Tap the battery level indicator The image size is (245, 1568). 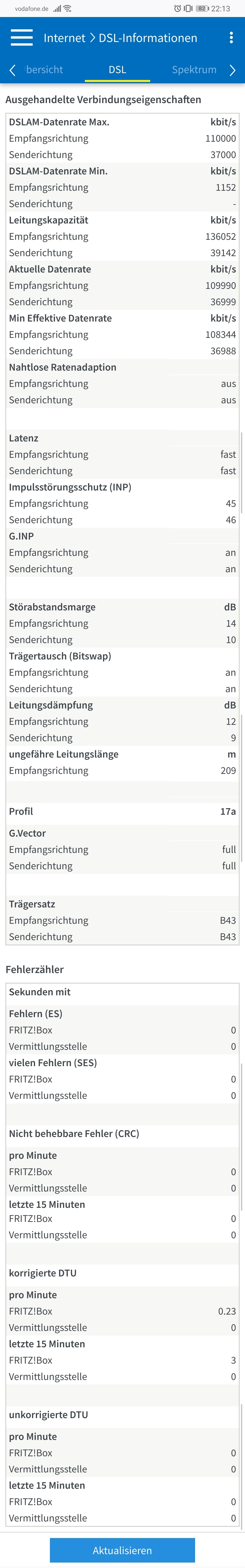(202, 9)
